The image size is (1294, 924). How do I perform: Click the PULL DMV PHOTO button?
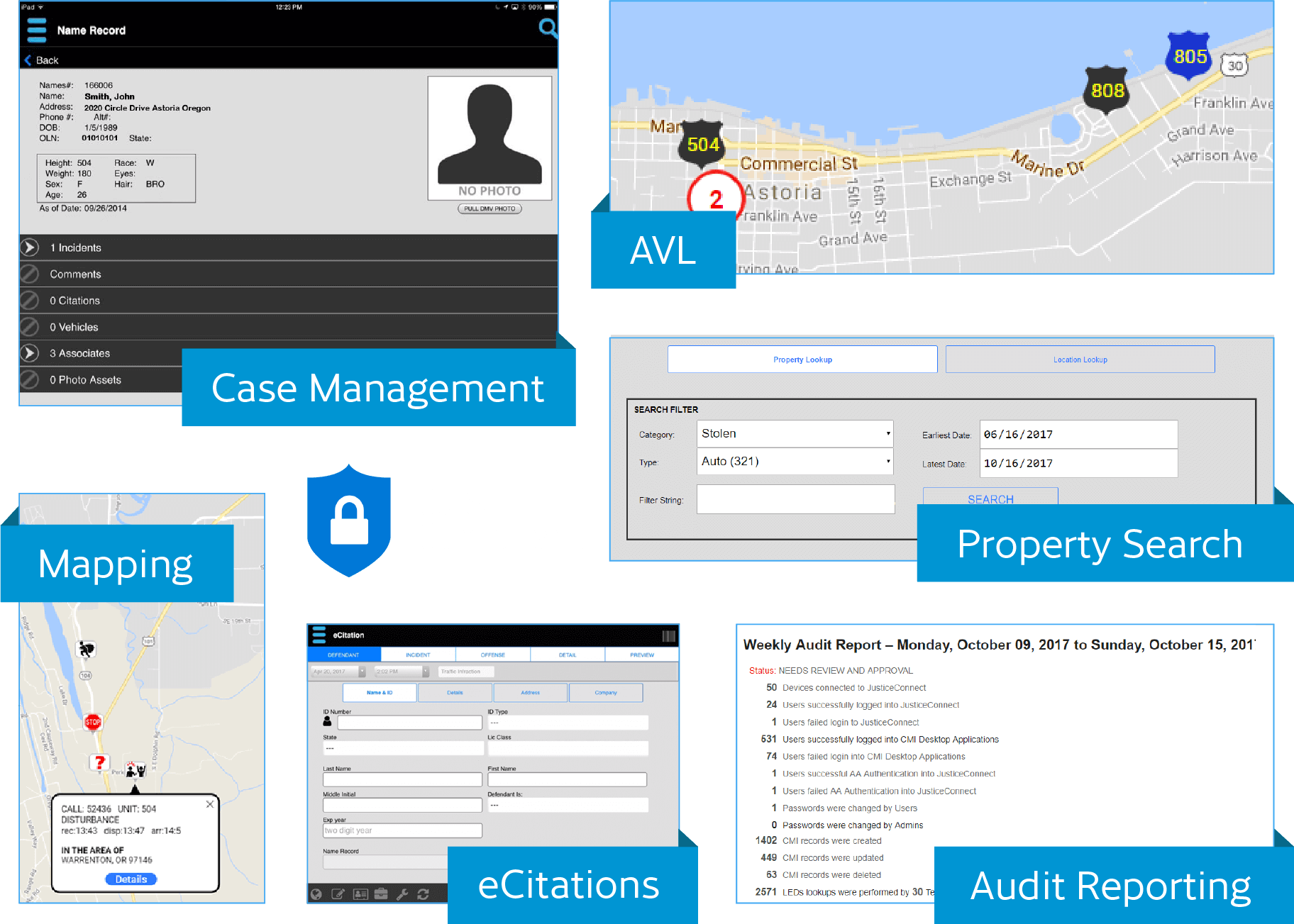pyautogui.click(x=490, y=208)
